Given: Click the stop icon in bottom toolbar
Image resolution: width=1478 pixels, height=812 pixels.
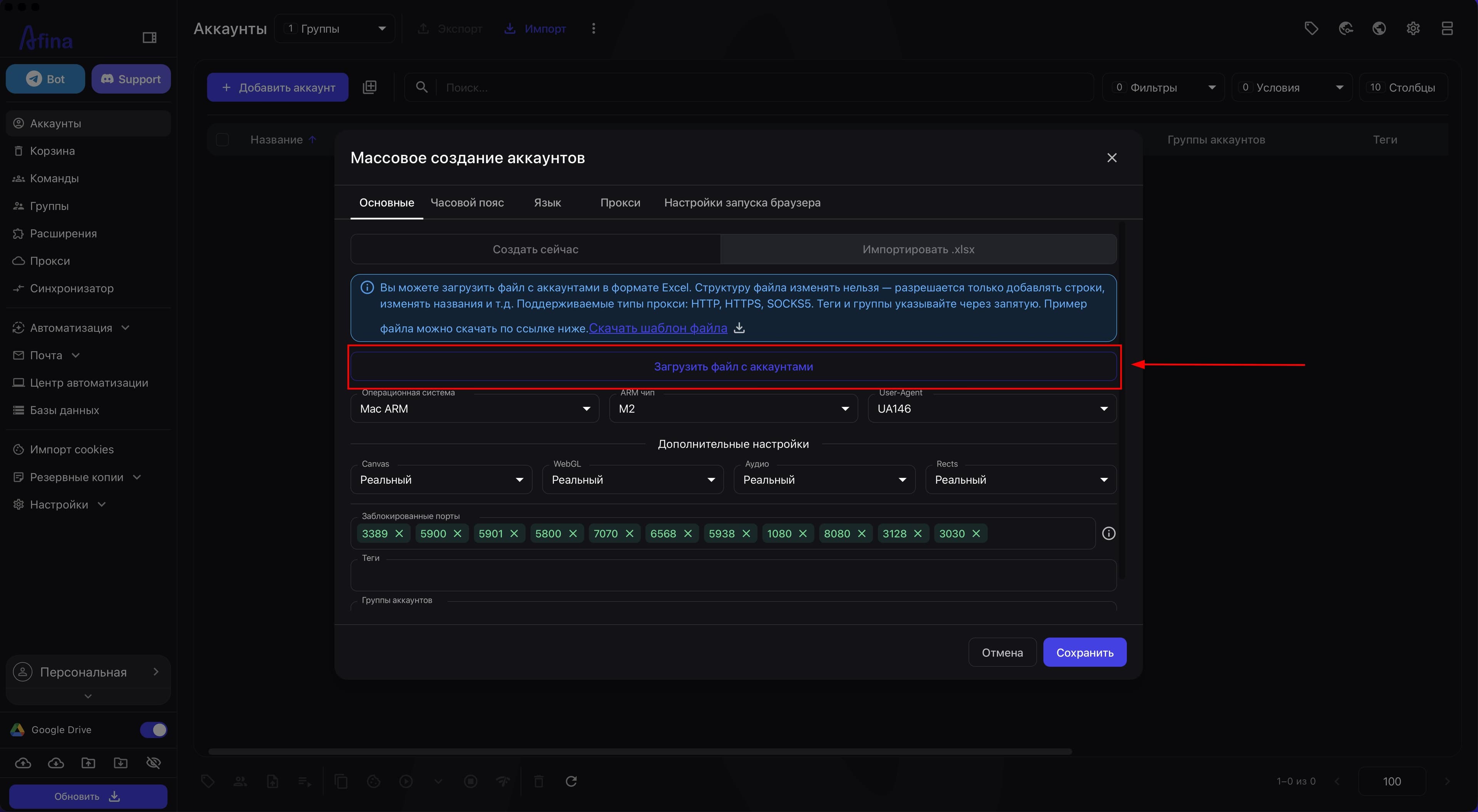Looking at the screenshot, I should pyautogui.click(x=470, y=781).
